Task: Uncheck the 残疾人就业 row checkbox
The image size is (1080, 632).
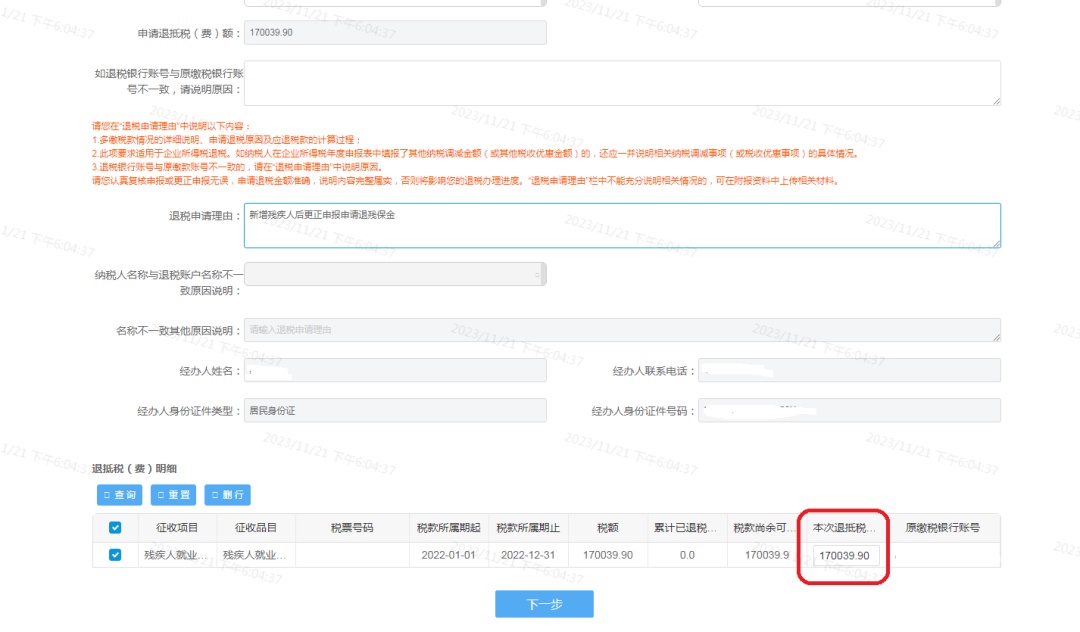Action: (x=115, y=555)
